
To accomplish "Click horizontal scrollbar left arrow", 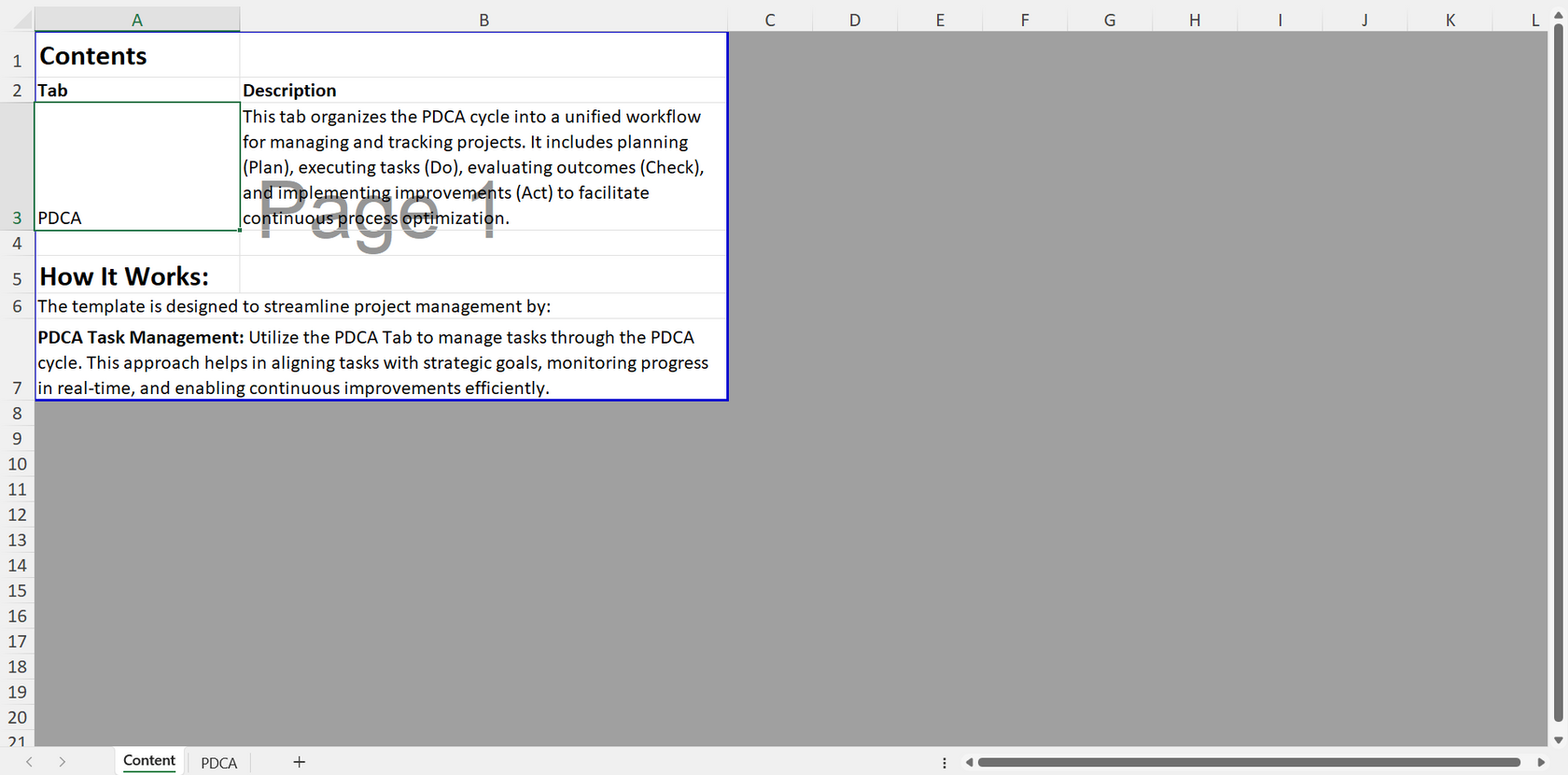I will click(969, 763).
